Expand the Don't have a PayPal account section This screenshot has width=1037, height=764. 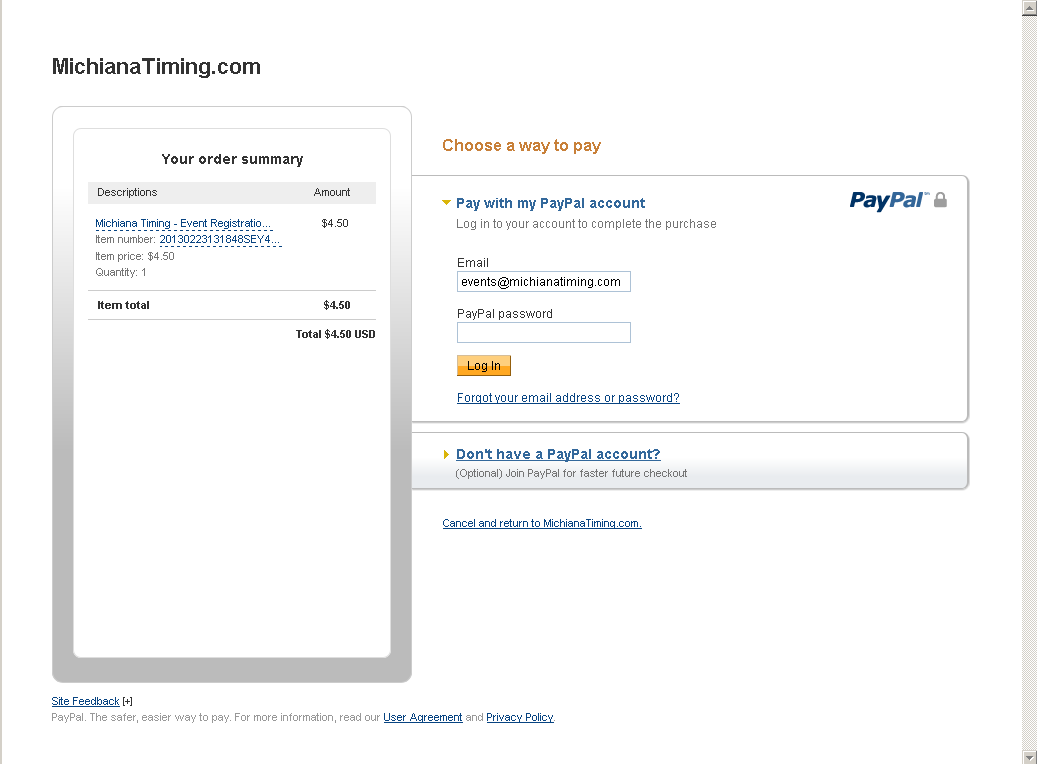click(x=557, y=453)
